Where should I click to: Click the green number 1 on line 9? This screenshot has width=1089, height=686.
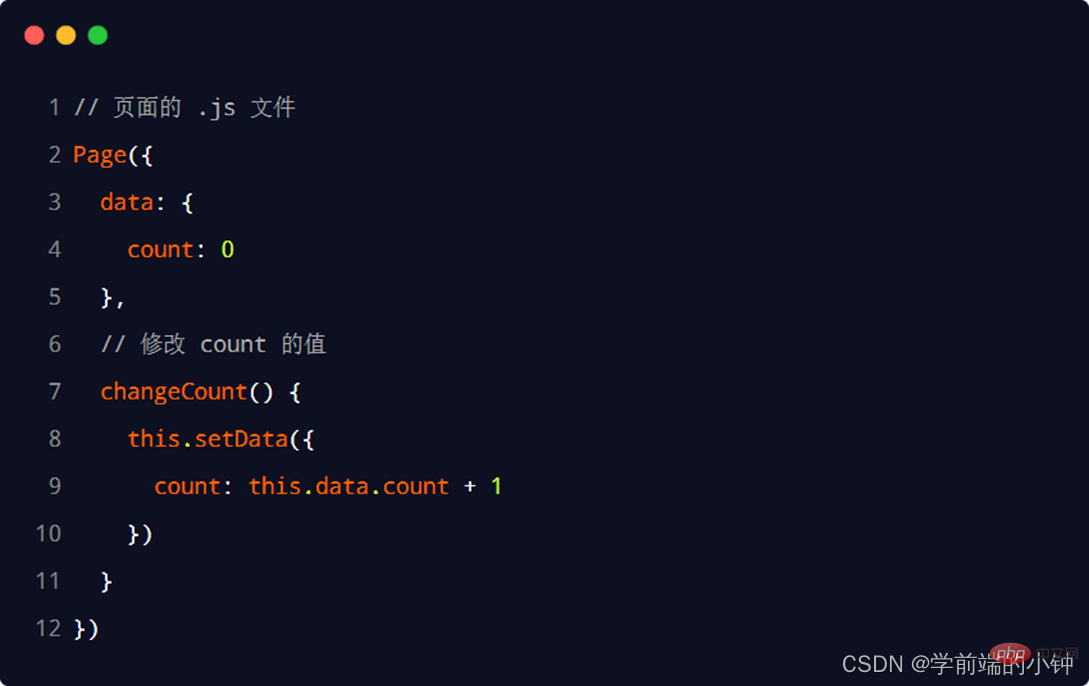[496, 487]
